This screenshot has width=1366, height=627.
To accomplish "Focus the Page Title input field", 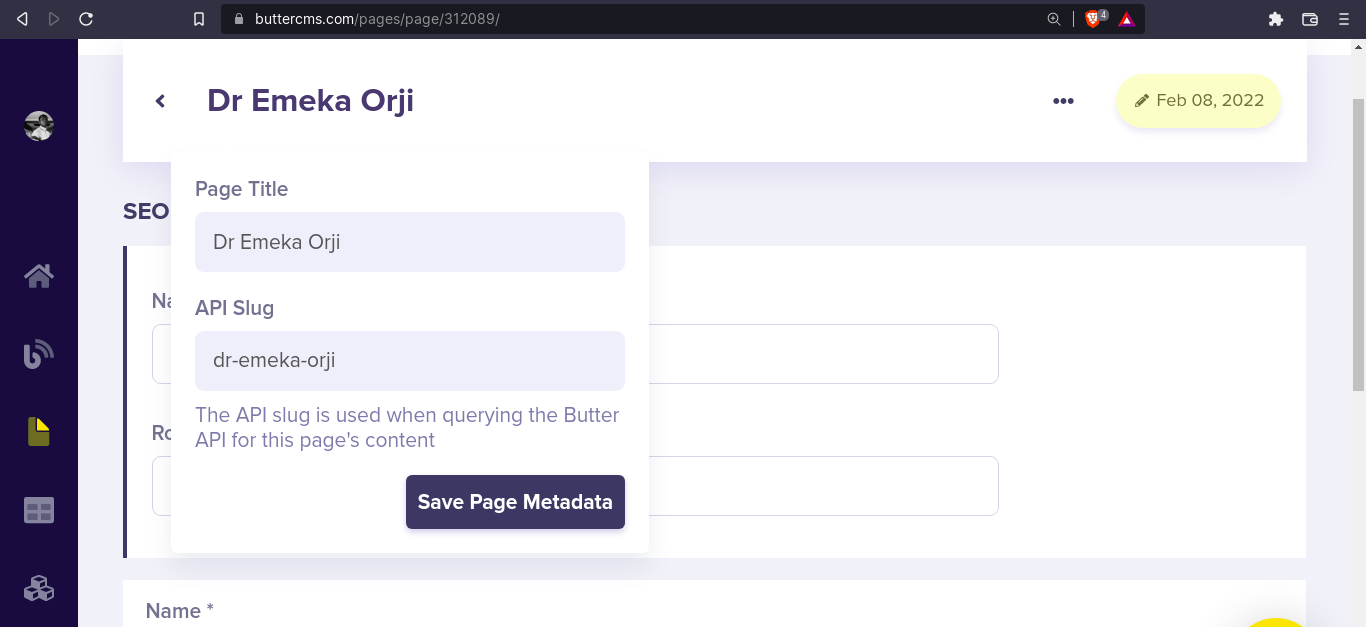I will (x=410, y=242).
